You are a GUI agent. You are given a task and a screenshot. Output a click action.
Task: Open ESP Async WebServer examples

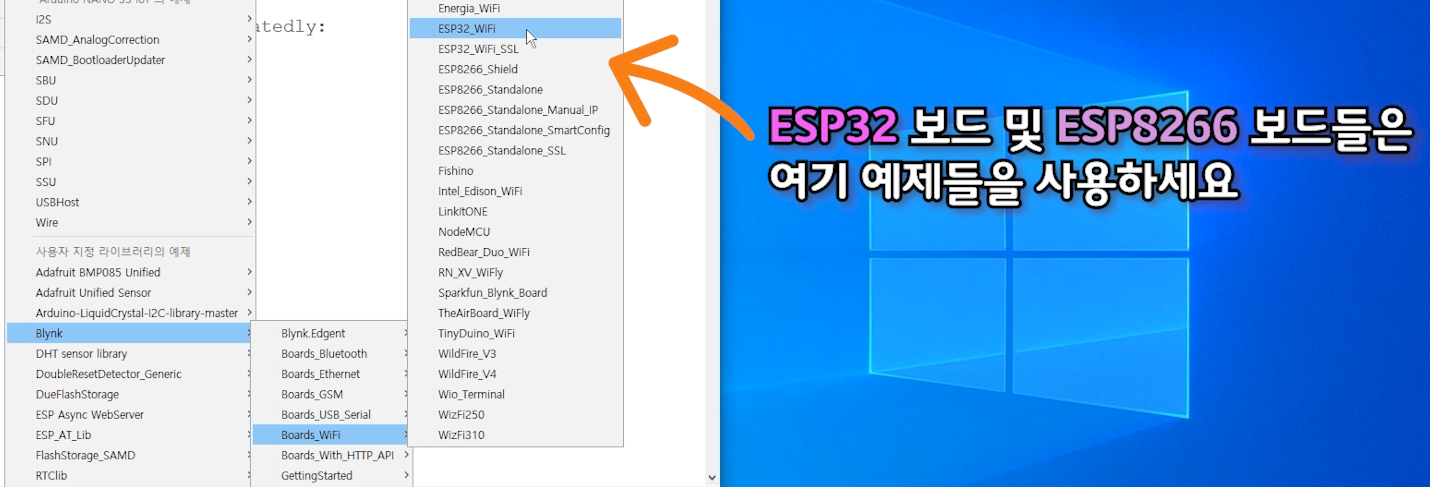(131, 415)
